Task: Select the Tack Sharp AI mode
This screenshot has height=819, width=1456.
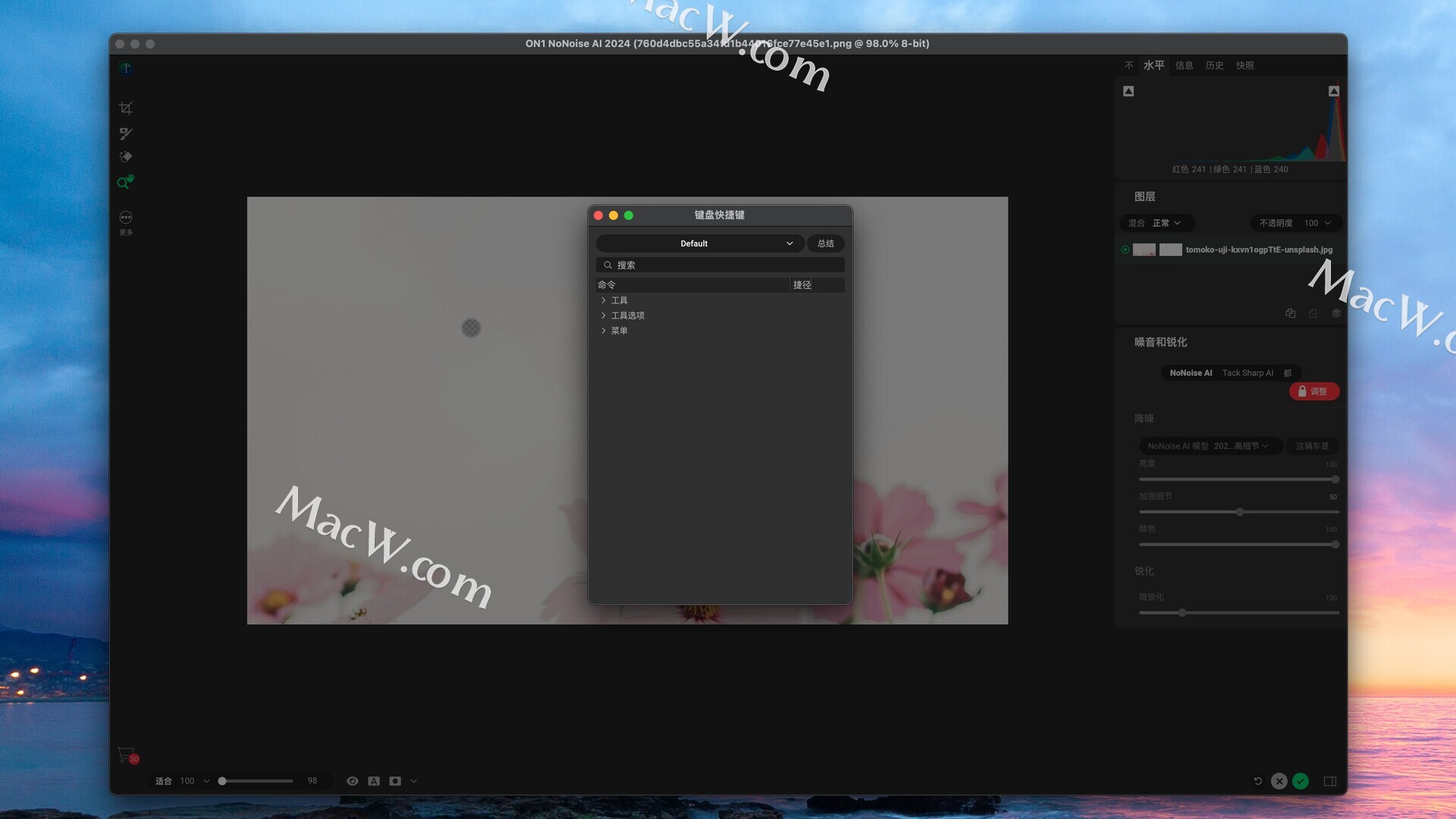Action: (1248, 373)
